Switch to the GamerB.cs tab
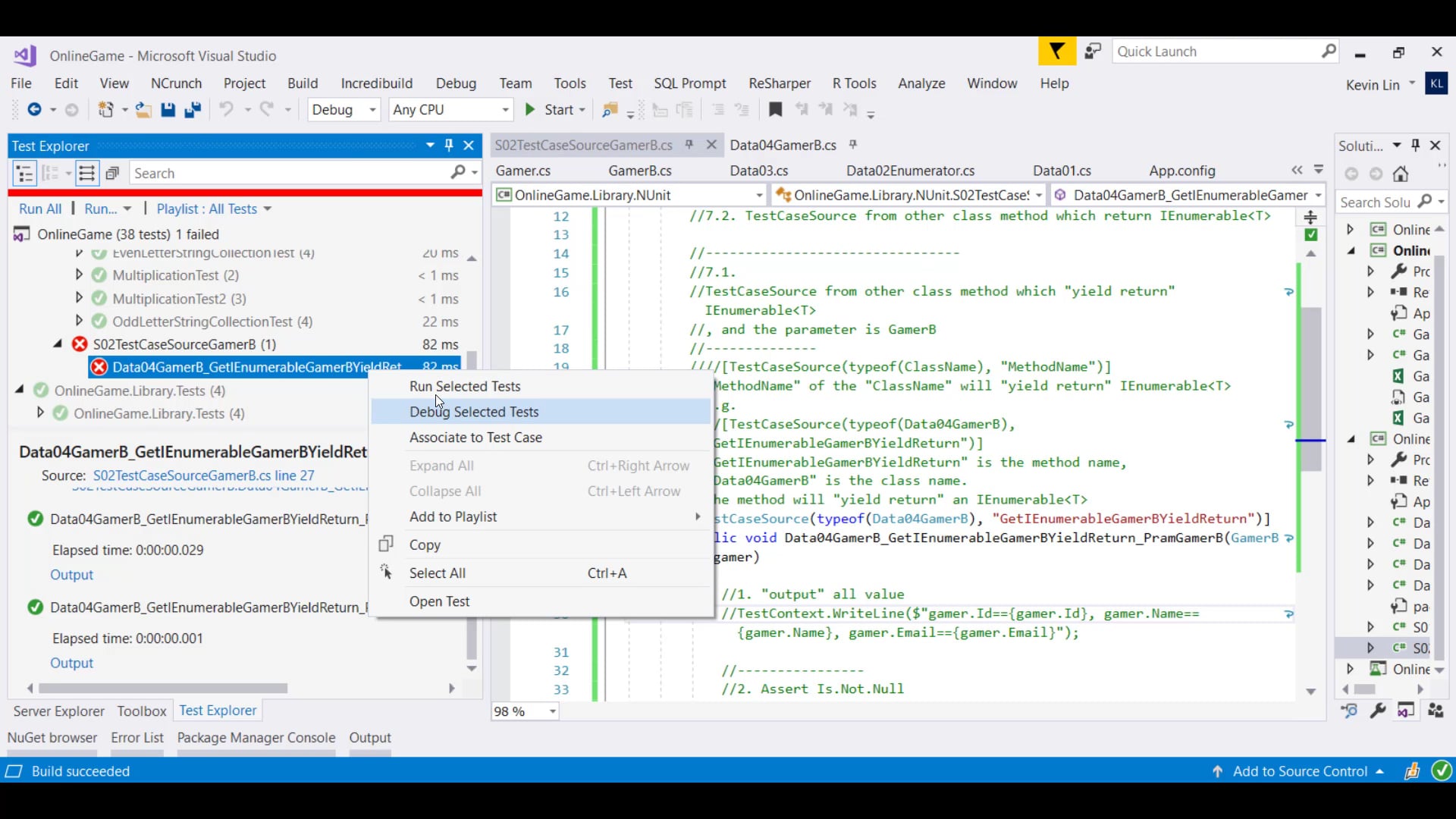The image size is (1456, 819). click(x=640, y=171)
